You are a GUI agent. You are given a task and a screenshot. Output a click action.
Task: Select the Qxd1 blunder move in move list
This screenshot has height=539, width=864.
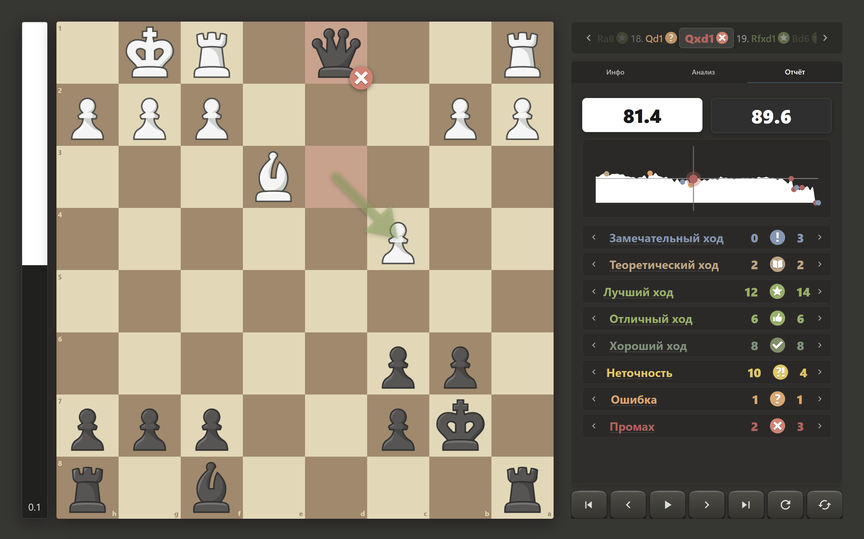pyautogui.click(x=706, y=38)
